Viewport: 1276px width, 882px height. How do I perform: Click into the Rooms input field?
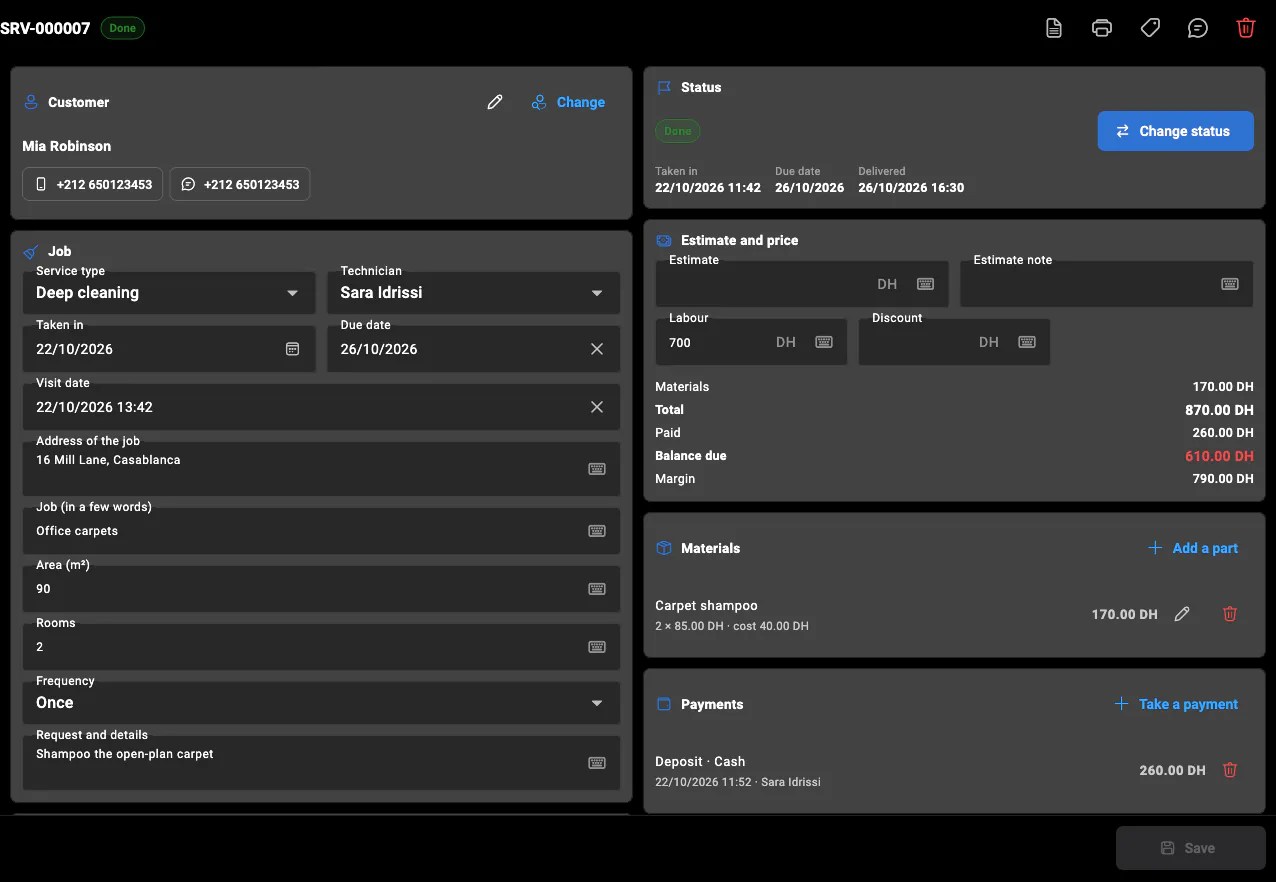(x=321, y=647)
